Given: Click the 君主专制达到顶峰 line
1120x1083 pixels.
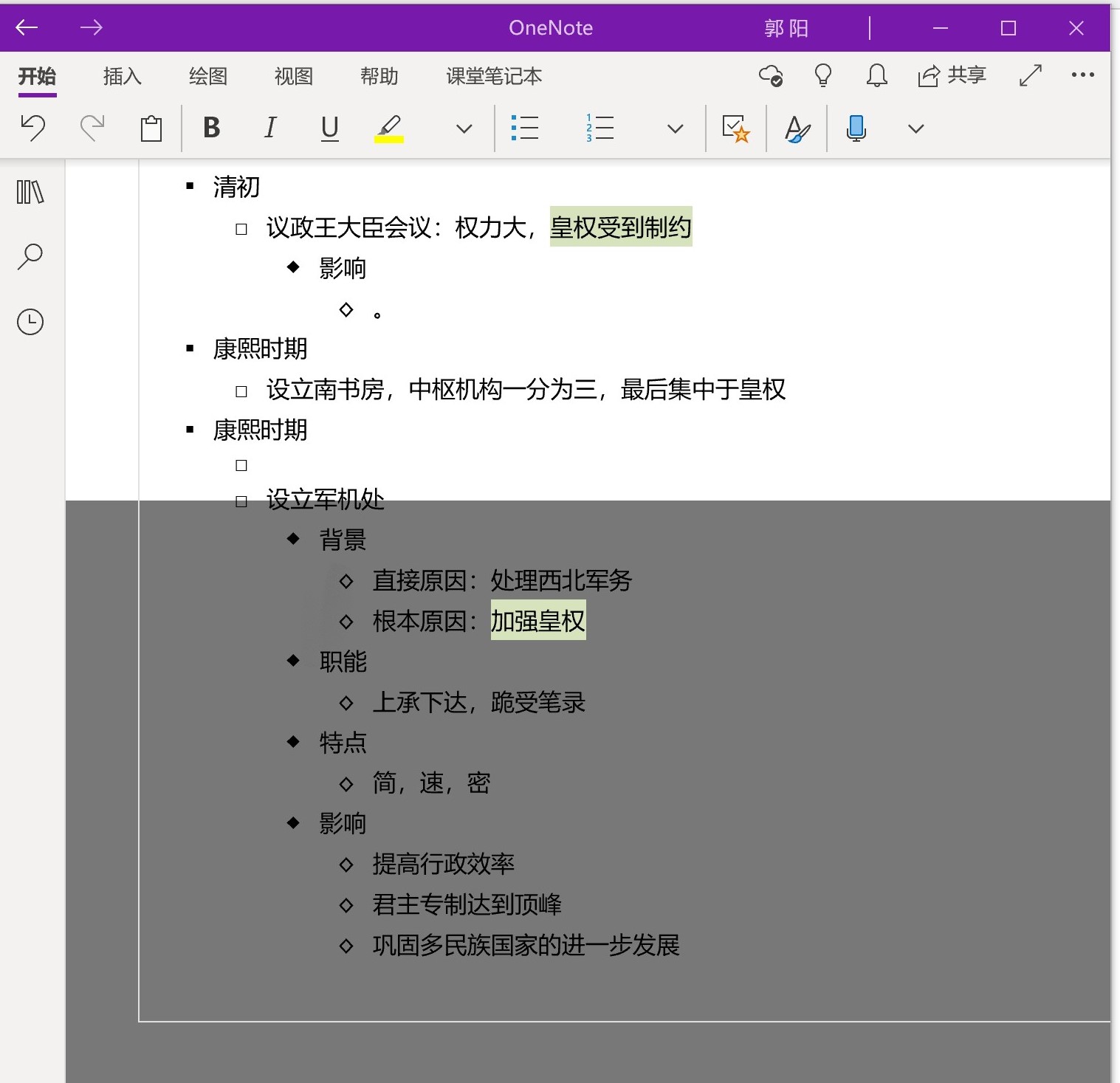Looking at the screenshot, I should [467, 904].
